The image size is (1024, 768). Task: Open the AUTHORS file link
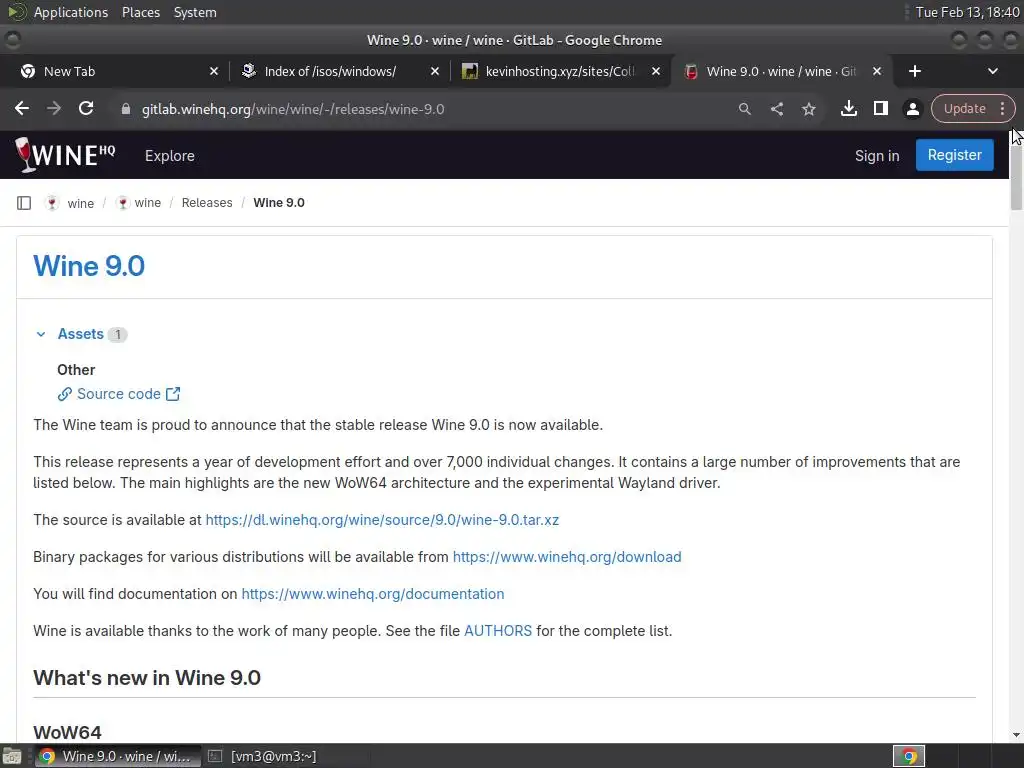point(498,631)
